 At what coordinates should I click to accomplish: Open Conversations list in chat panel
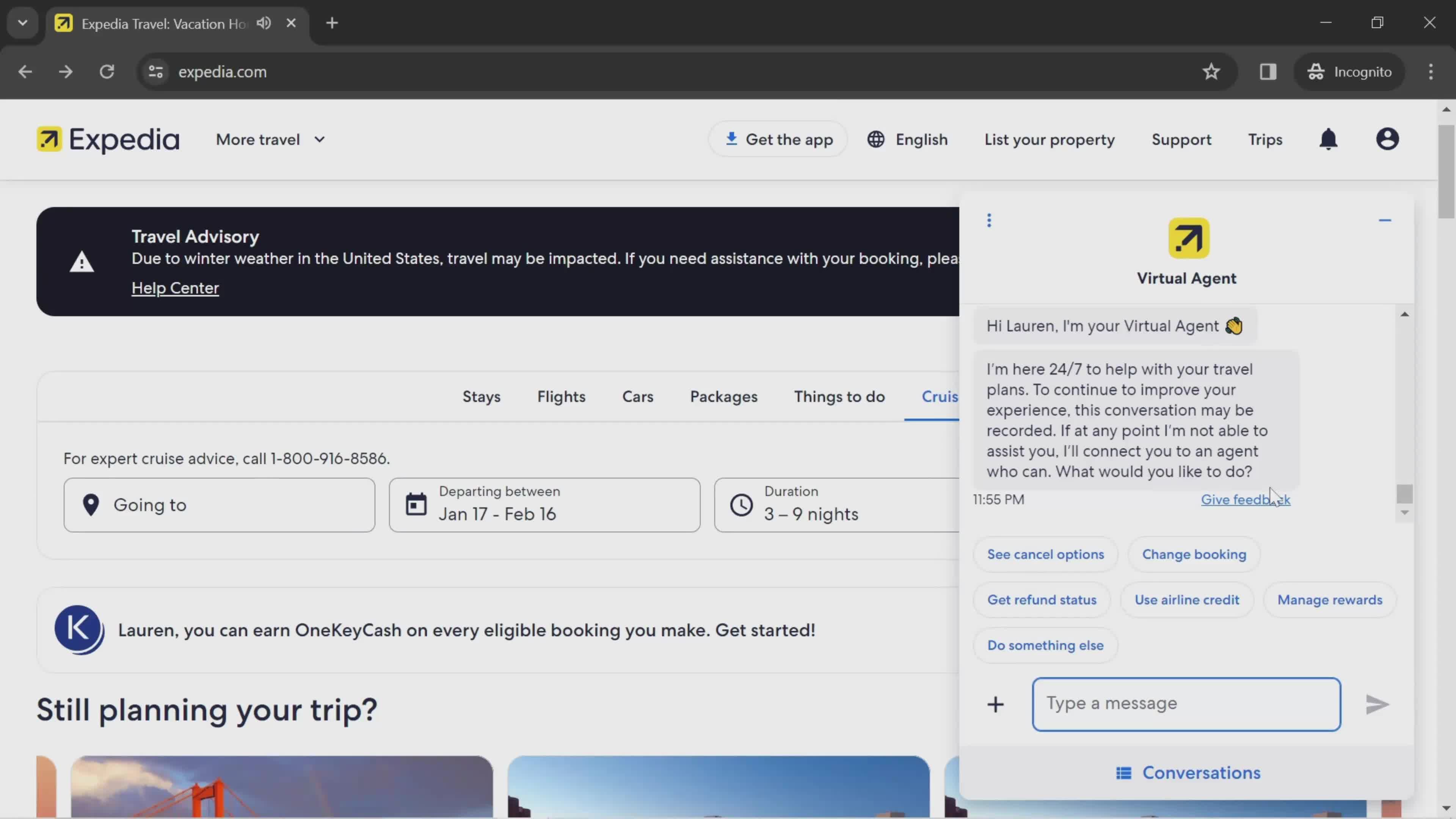(1188, 773)
